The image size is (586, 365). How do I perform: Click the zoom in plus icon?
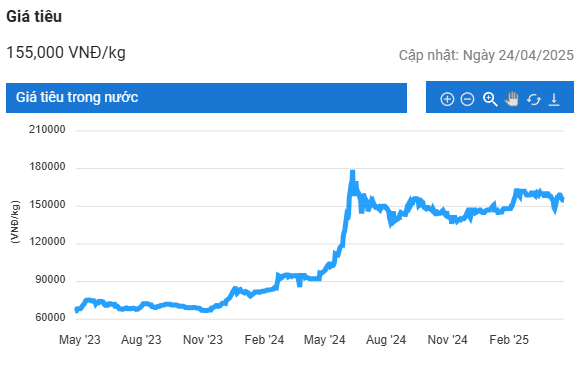[447, 99]
